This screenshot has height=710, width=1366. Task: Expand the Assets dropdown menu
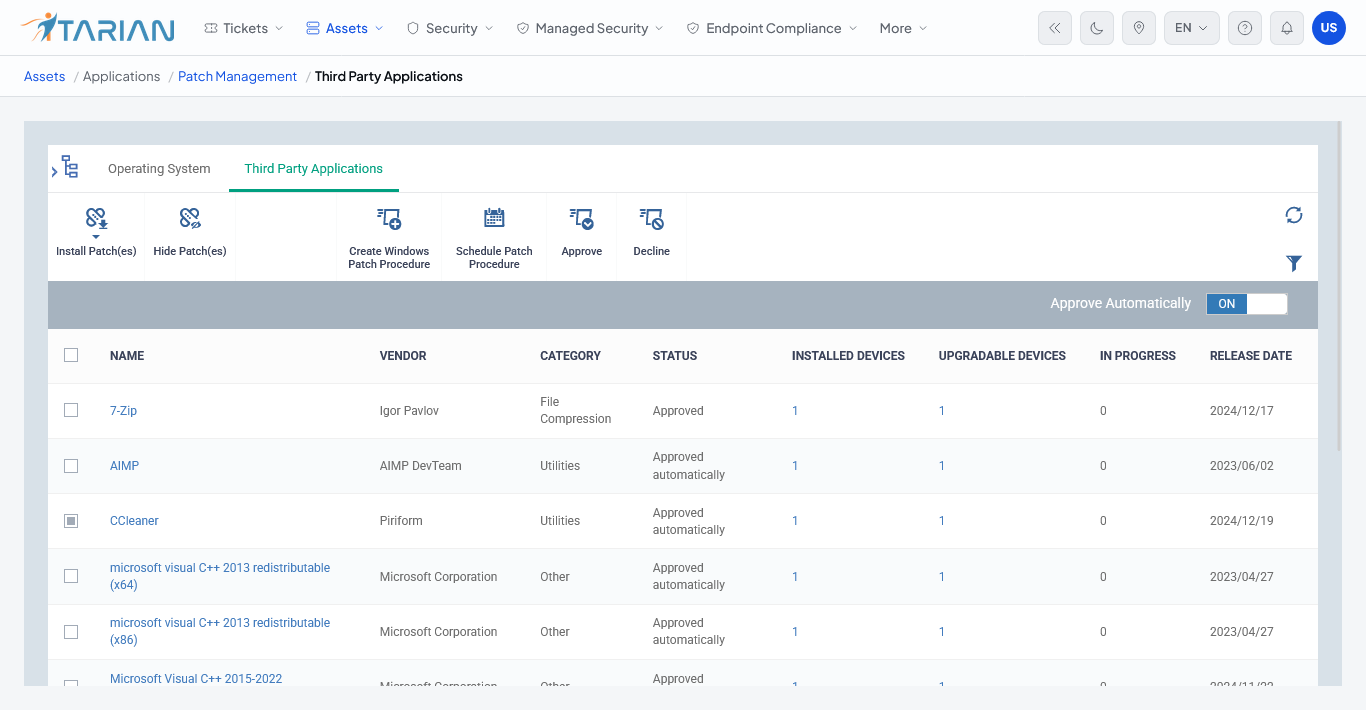tap(345, 28)
